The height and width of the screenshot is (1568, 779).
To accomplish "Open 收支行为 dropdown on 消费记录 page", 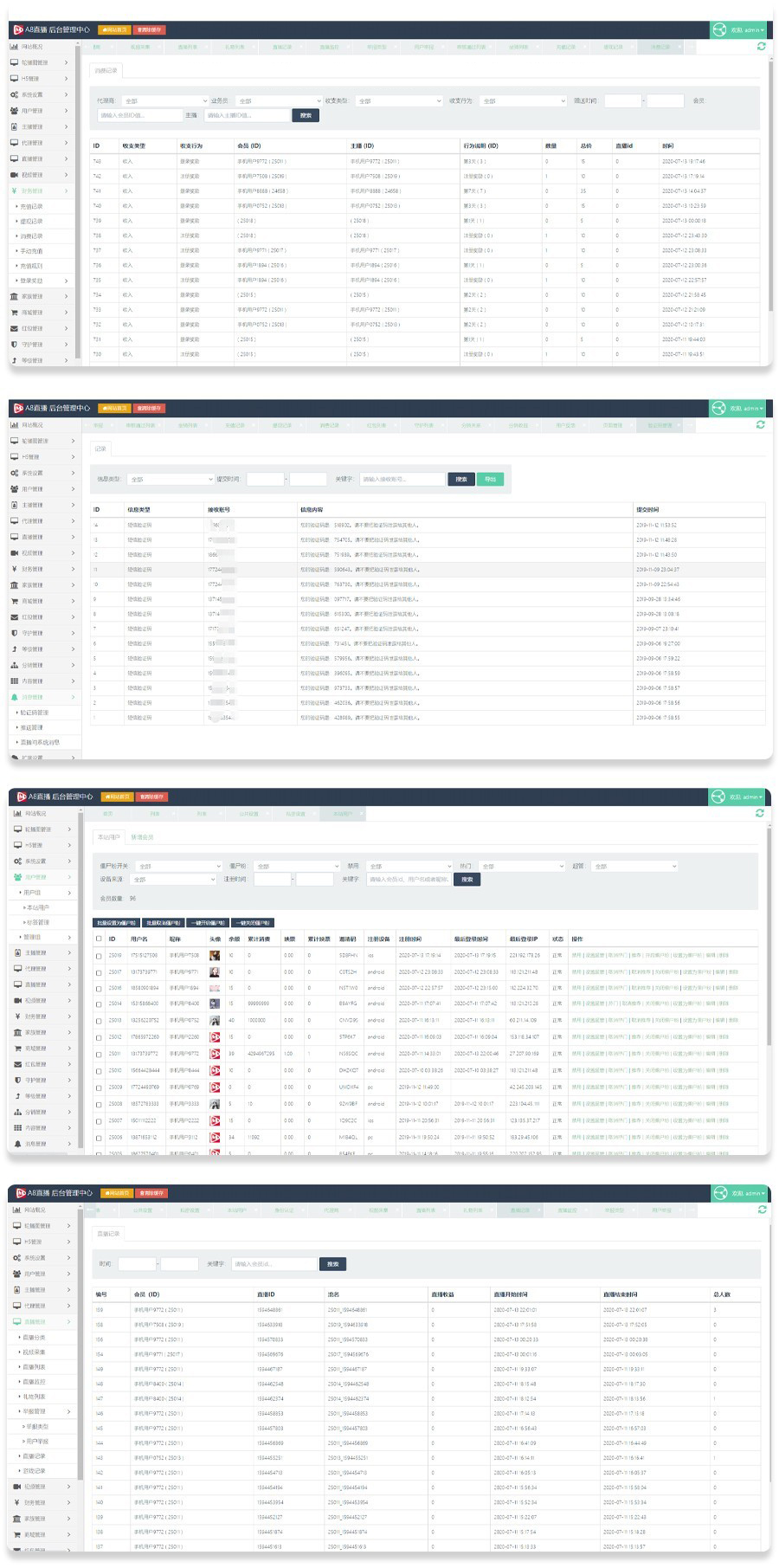I will pos(523,100).
